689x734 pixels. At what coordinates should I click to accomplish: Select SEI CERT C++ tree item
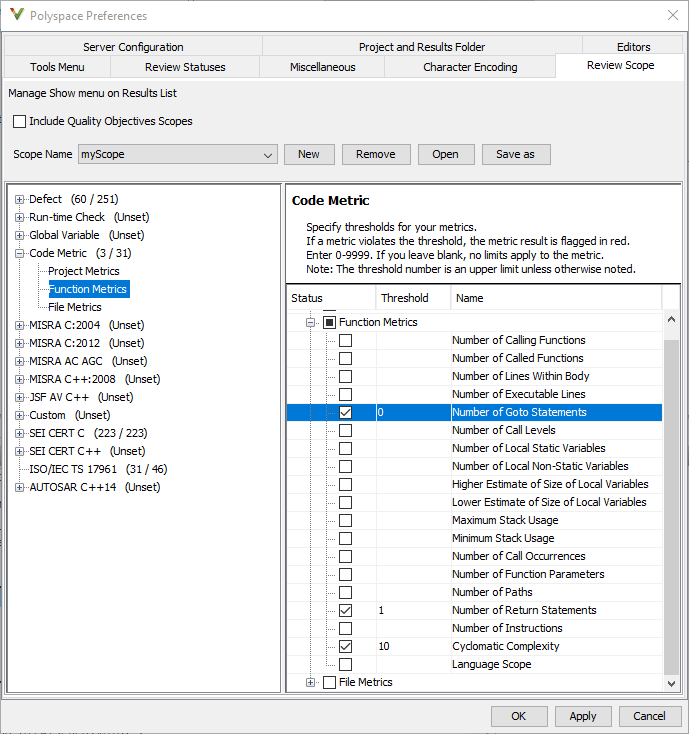pyautogui.click(x=87, y=452)
